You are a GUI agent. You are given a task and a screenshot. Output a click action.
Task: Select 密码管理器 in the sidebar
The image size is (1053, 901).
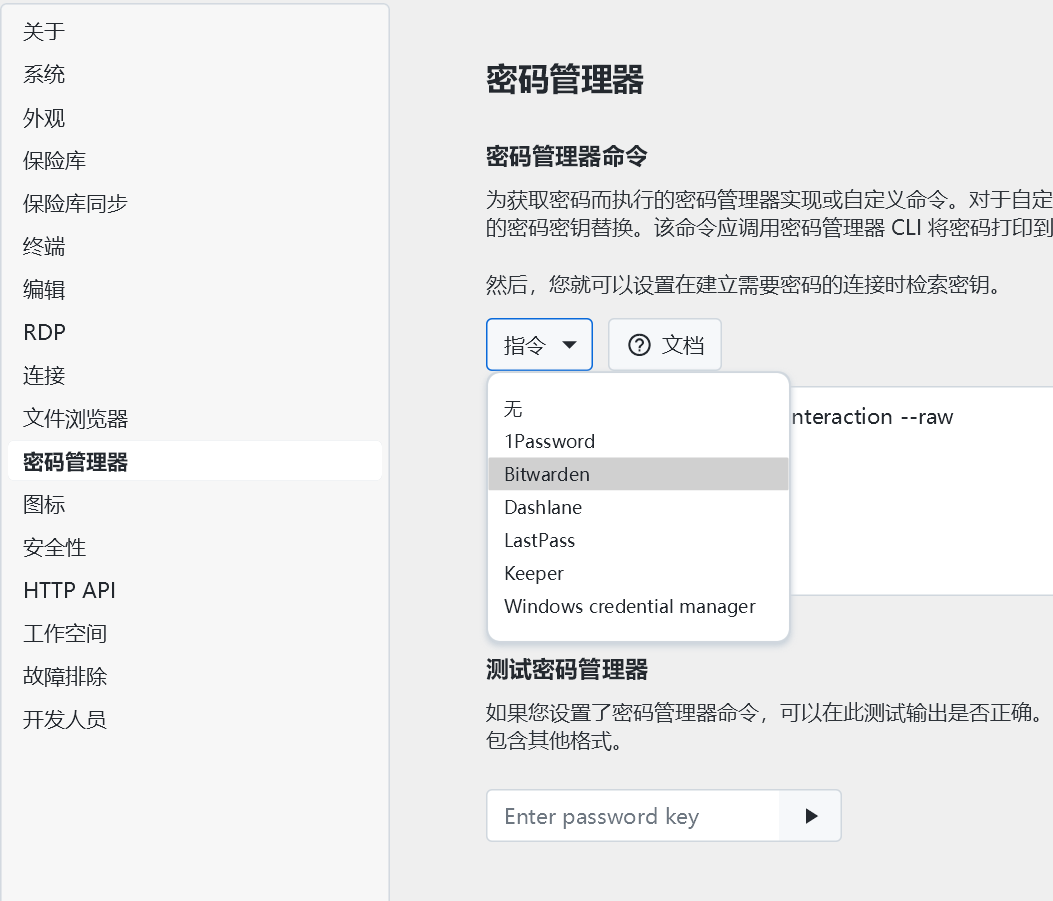click(195, 461)
